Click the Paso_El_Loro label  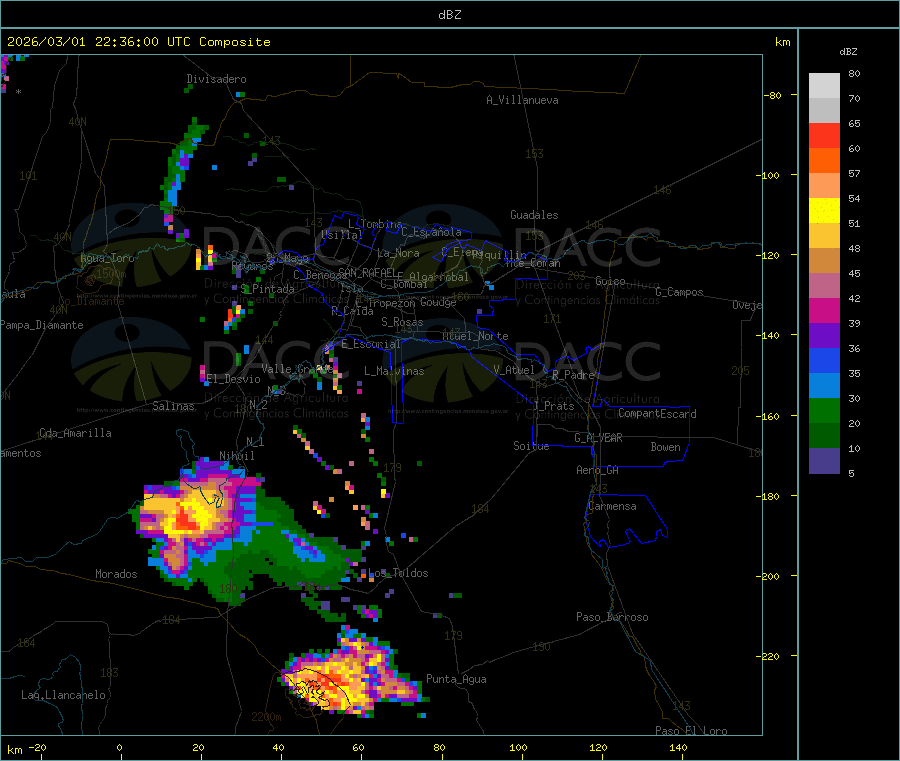click(x=691, y=731)
